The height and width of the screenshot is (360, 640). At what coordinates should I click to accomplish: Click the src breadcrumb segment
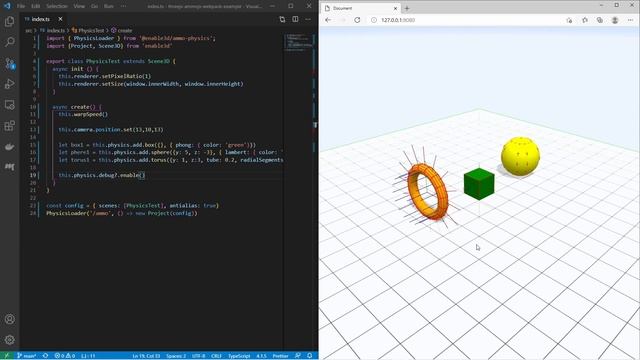point(28,30)
